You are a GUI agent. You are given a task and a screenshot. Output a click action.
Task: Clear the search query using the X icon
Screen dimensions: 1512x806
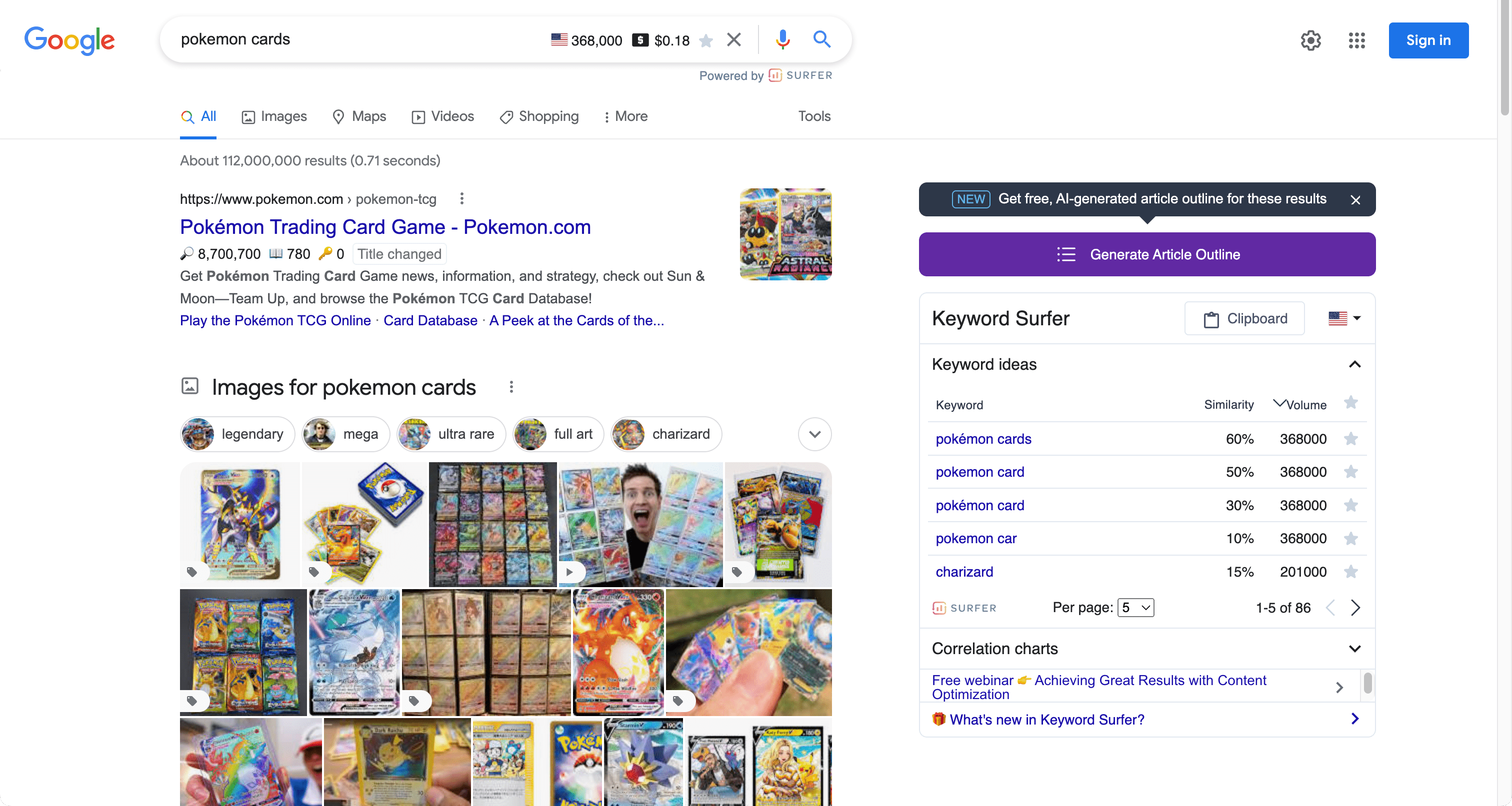tap(733, 39)
